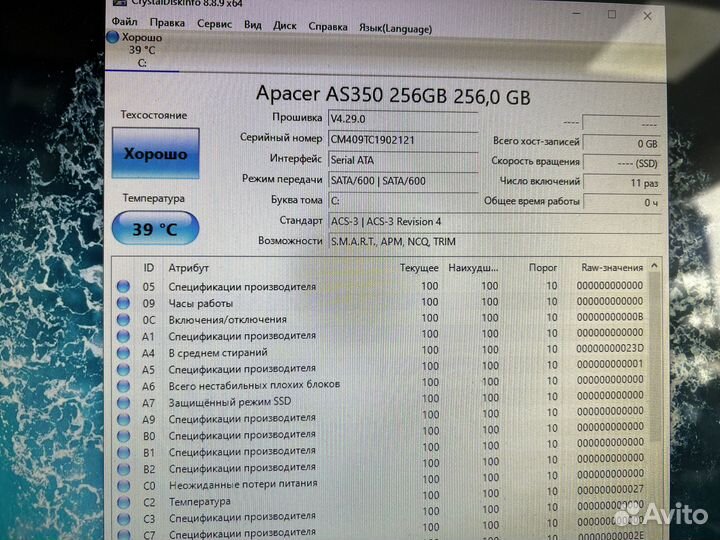Click the status circle icon of row A9
Screen dimensions: 720x540
click(x=123, y=419)
